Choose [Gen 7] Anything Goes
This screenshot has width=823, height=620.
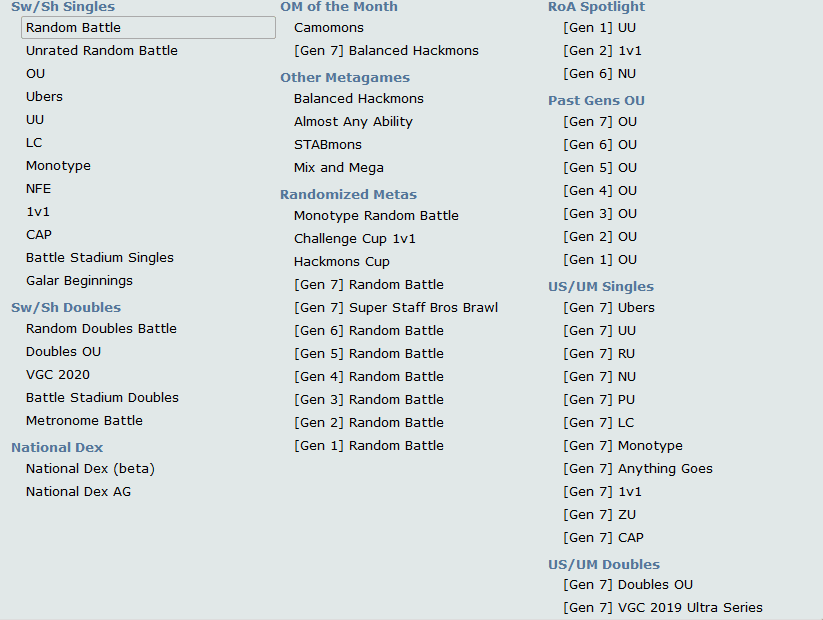pos(638,468)
